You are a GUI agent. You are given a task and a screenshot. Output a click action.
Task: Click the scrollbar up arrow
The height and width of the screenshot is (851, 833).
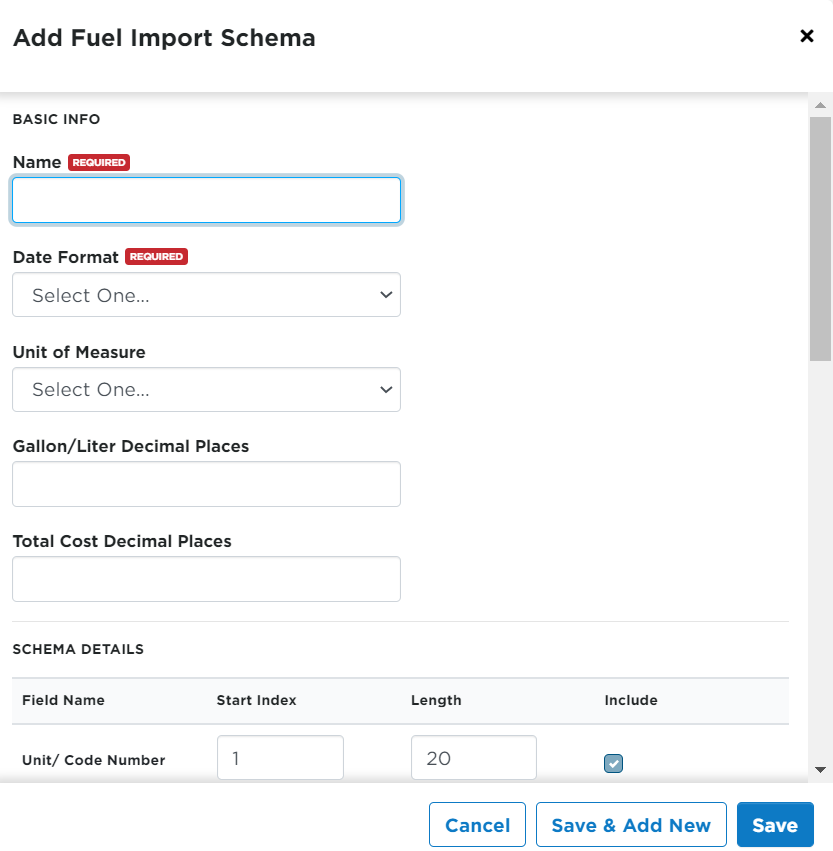click(x=820, y=105)
